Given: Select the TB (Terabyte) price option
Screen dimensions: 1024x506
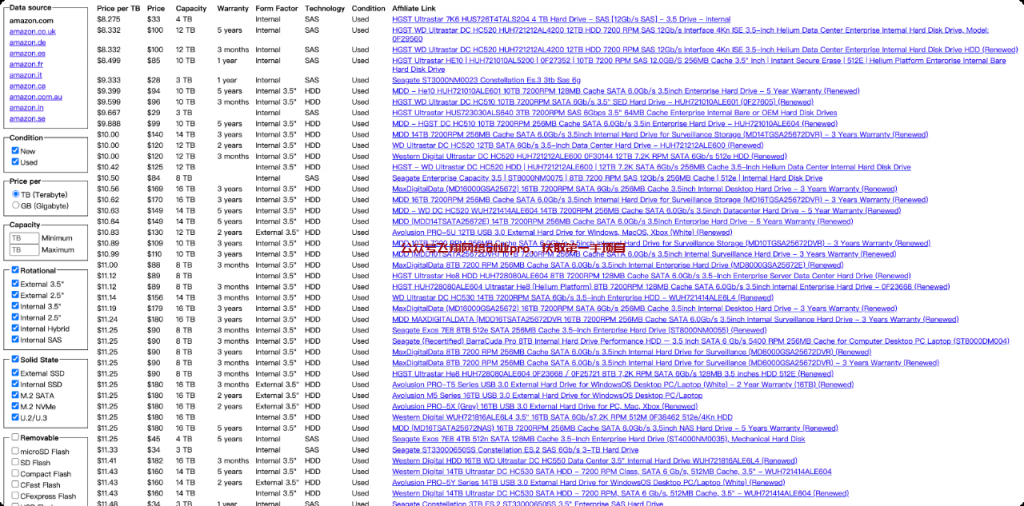Looking at the screenshot, I should tap(15, 194).
